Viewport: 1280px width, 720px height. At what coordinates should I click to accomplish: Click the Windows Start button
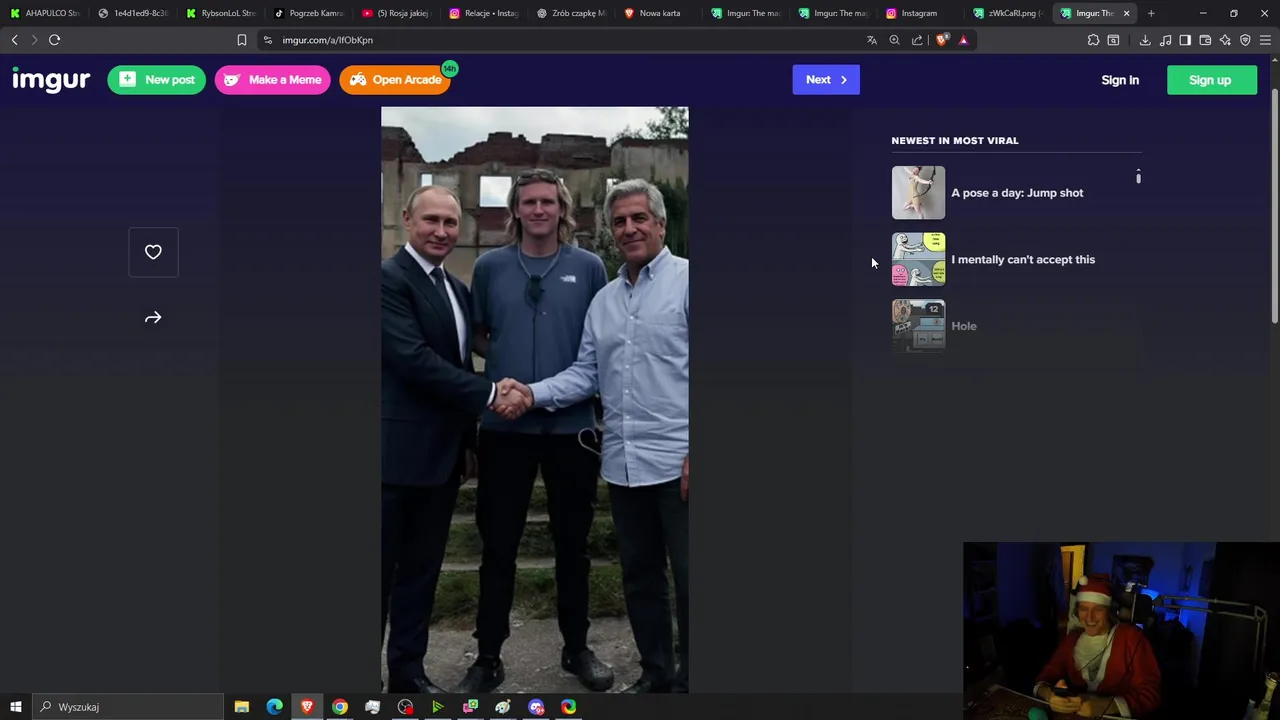point(16,707)
